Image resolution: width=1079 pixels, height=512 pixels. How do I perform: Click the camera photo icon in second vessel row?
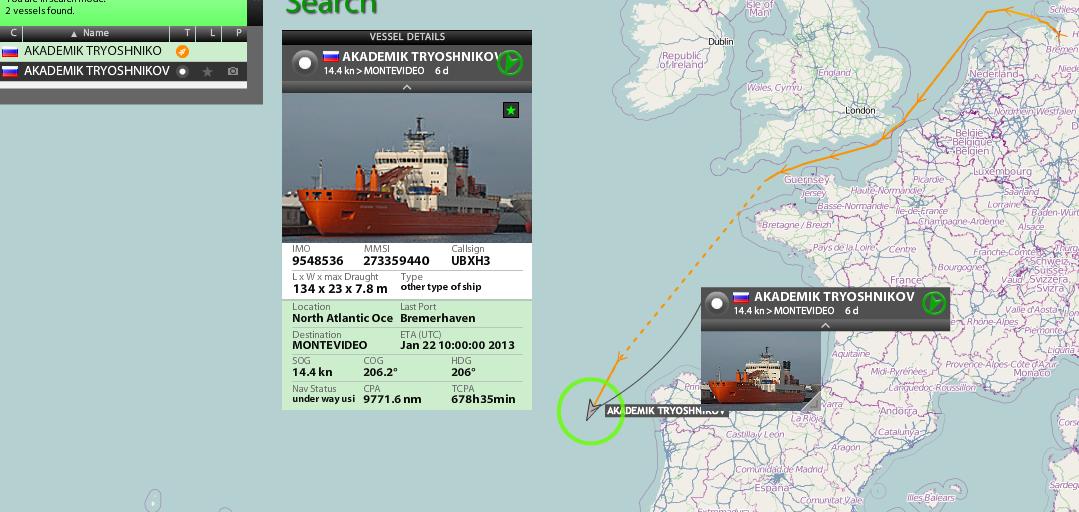click(233, 71)
